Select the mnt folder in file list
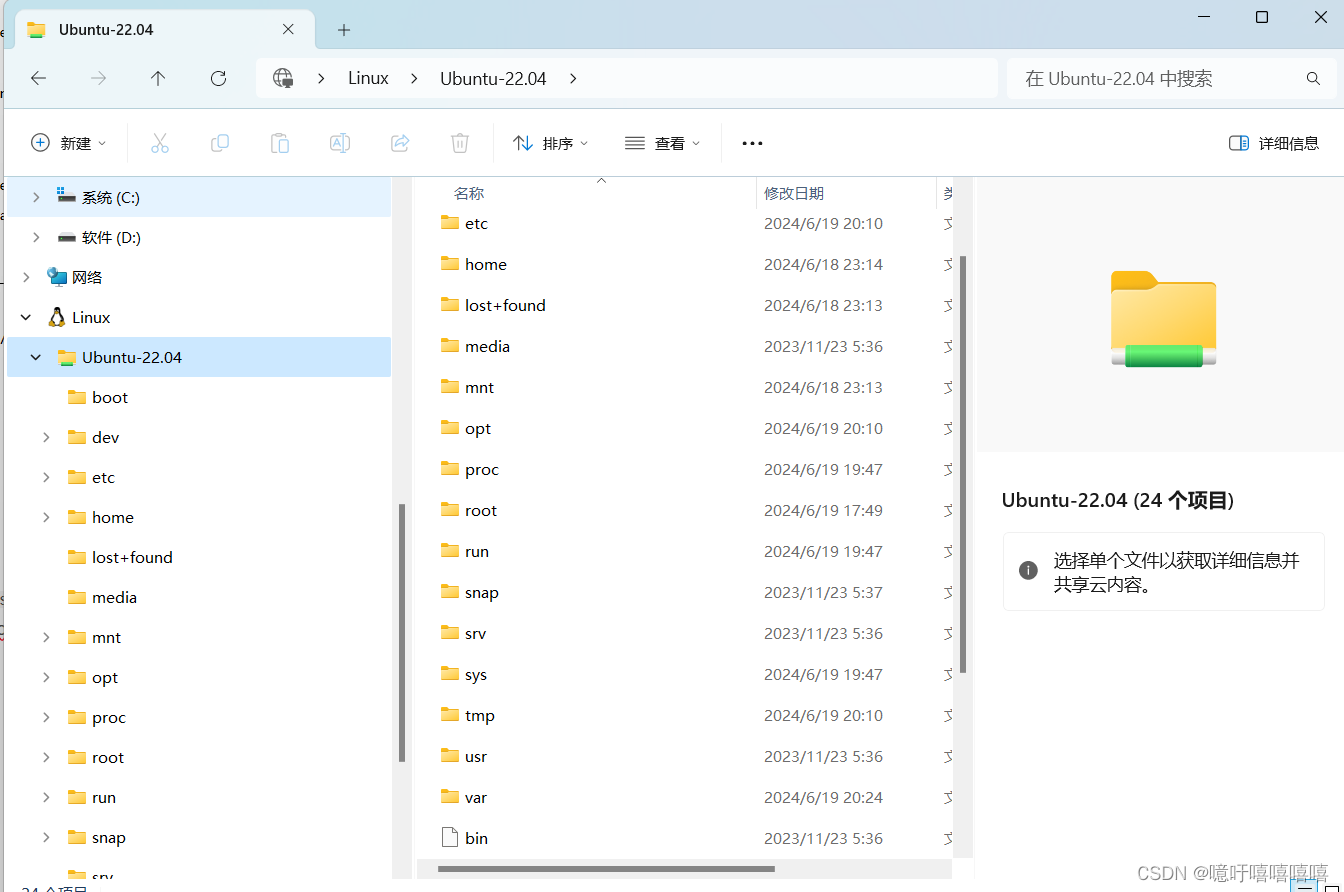Screen dimensions: 1344x892 (x=479, y=387)
